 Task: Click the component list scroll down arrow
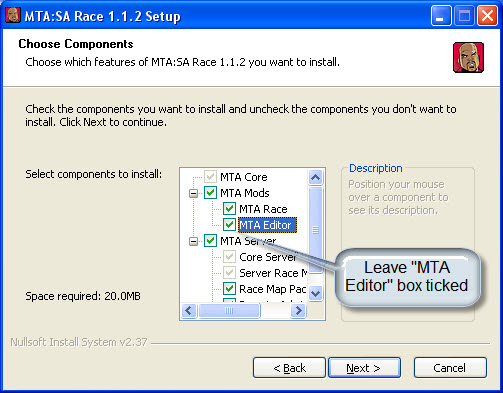[315, 294]
